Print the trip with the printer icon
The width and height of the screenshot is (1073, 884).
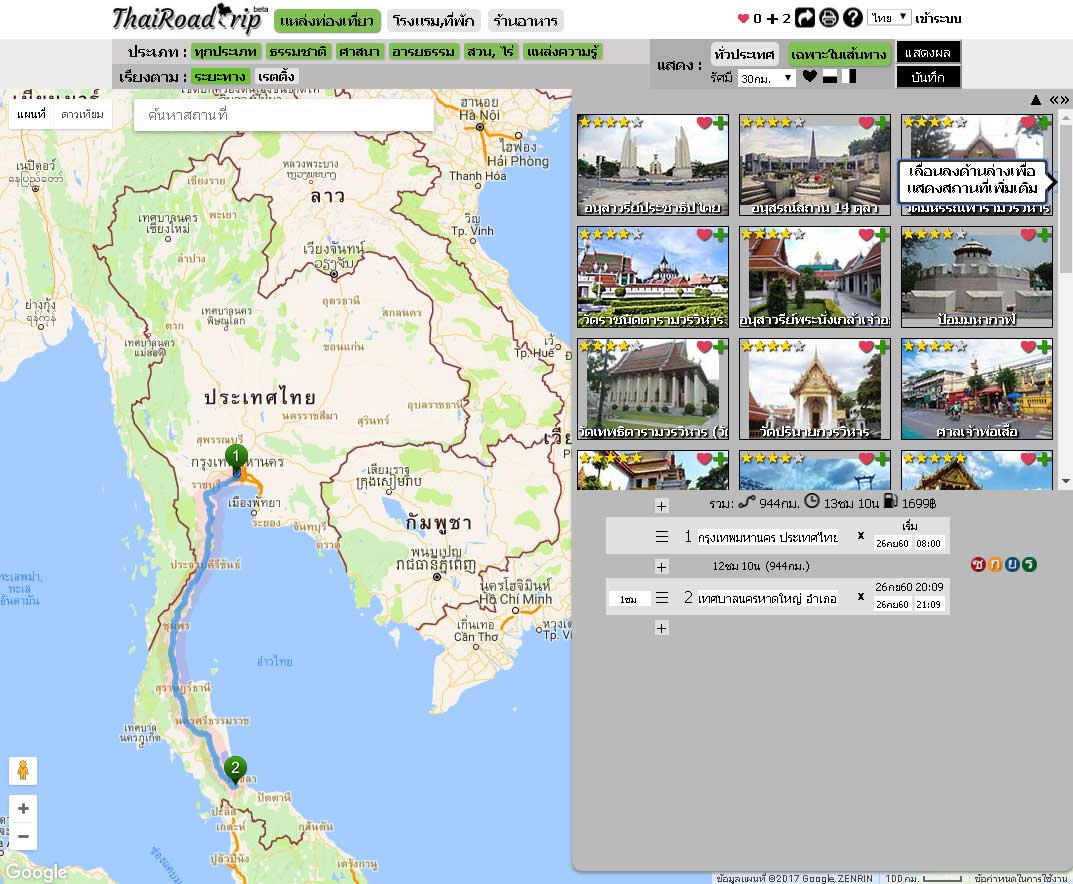pos(829,18)
